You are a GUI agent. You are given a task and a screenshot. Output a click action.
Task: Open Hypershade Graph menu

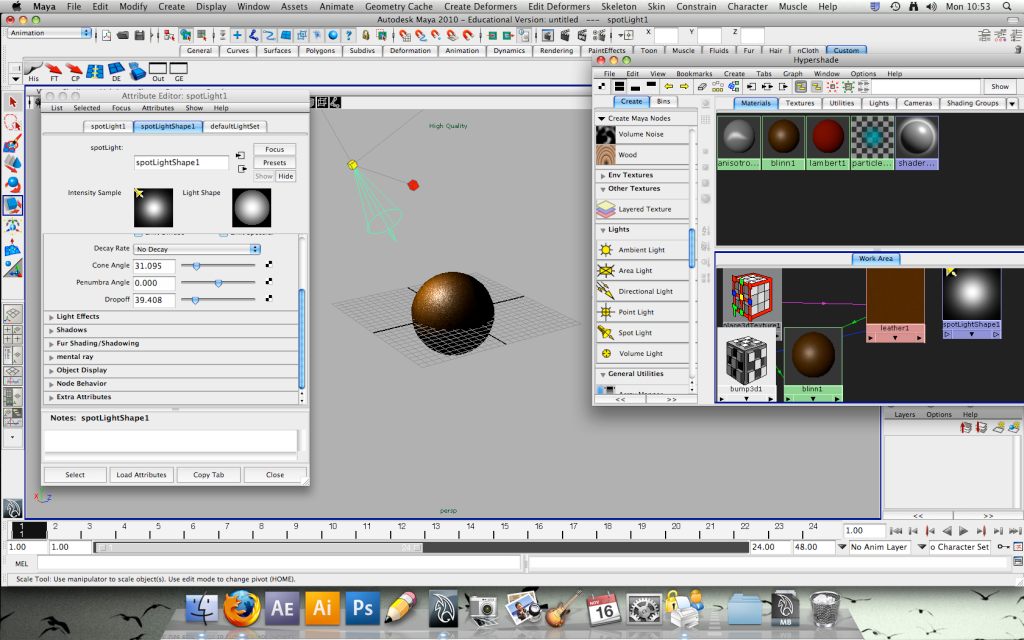click(793, 74)
